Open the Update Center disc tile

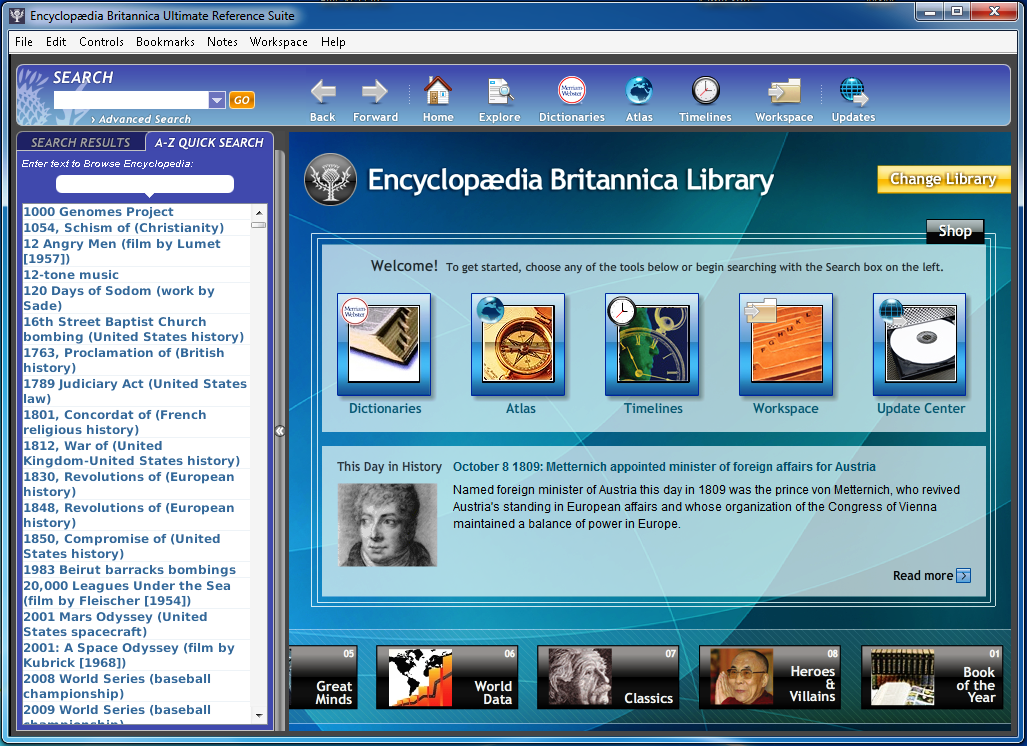920,345
